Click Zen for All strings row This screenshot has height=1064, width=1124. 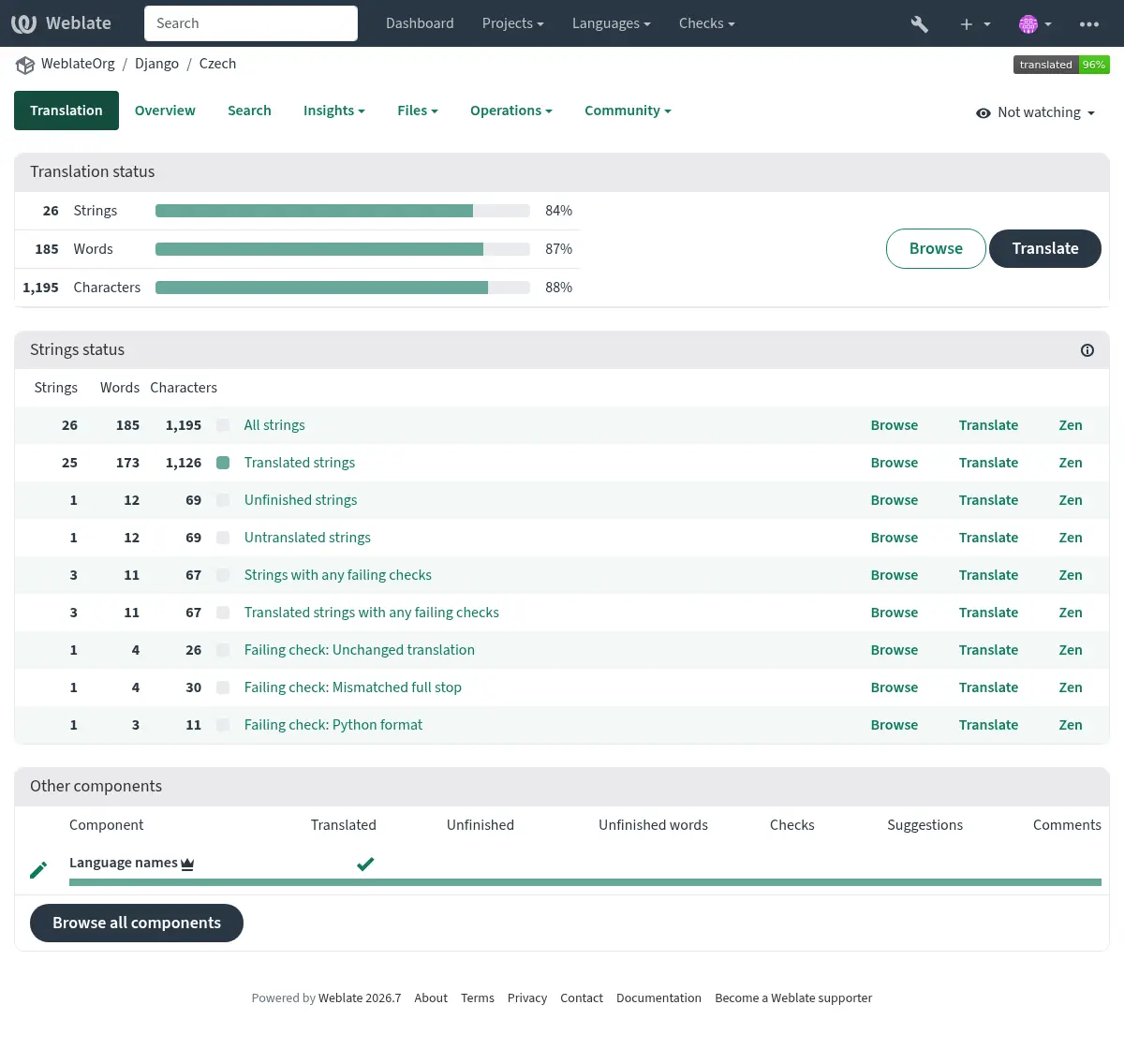click(x=1071, y=425)
